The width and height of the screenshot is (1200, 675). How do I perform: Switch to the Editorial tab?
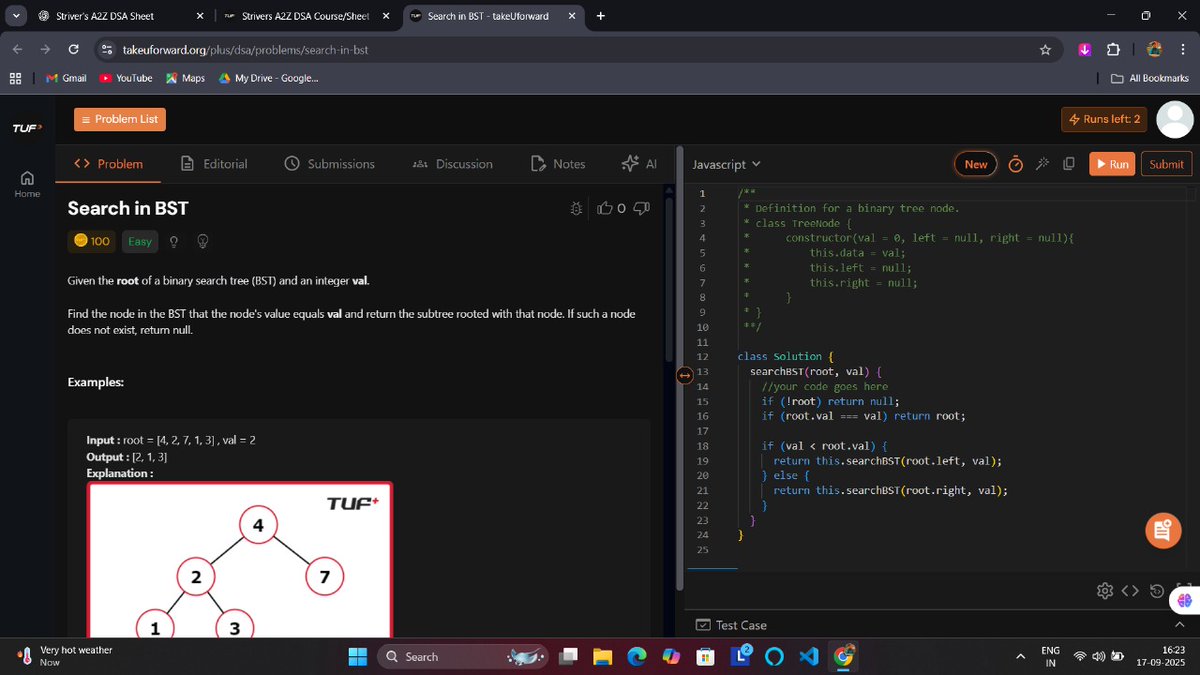click(x=214, y=164)
